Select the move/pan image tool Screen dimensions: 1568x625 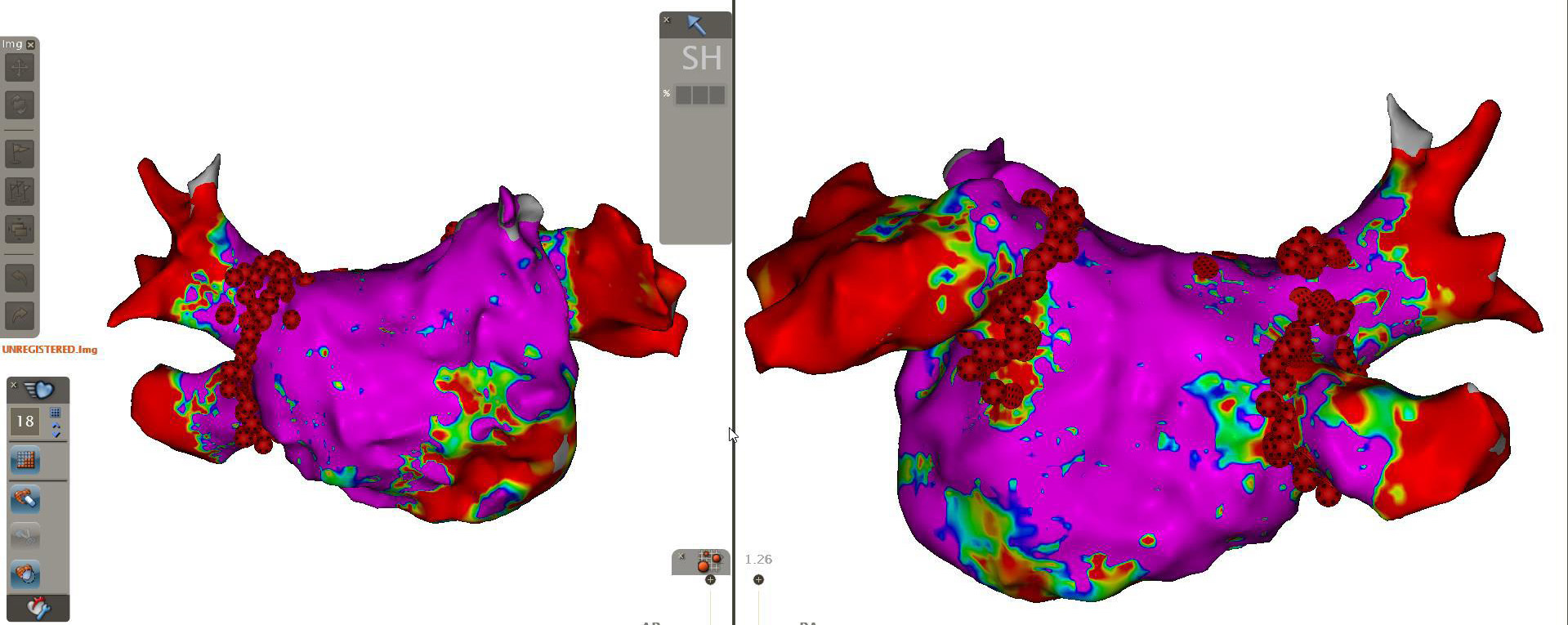(20, 68)
